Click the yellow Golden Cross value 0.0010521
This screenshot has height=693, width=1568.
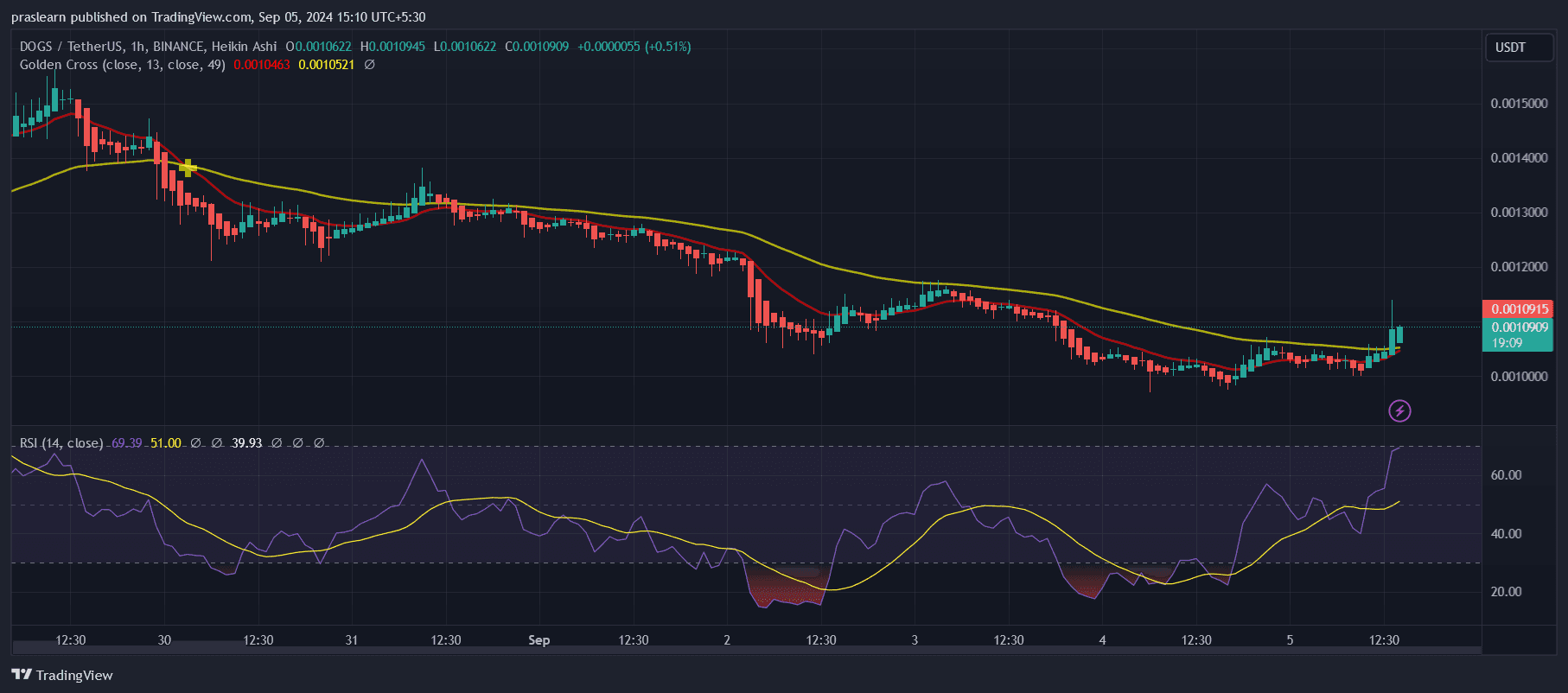(327, 65)
